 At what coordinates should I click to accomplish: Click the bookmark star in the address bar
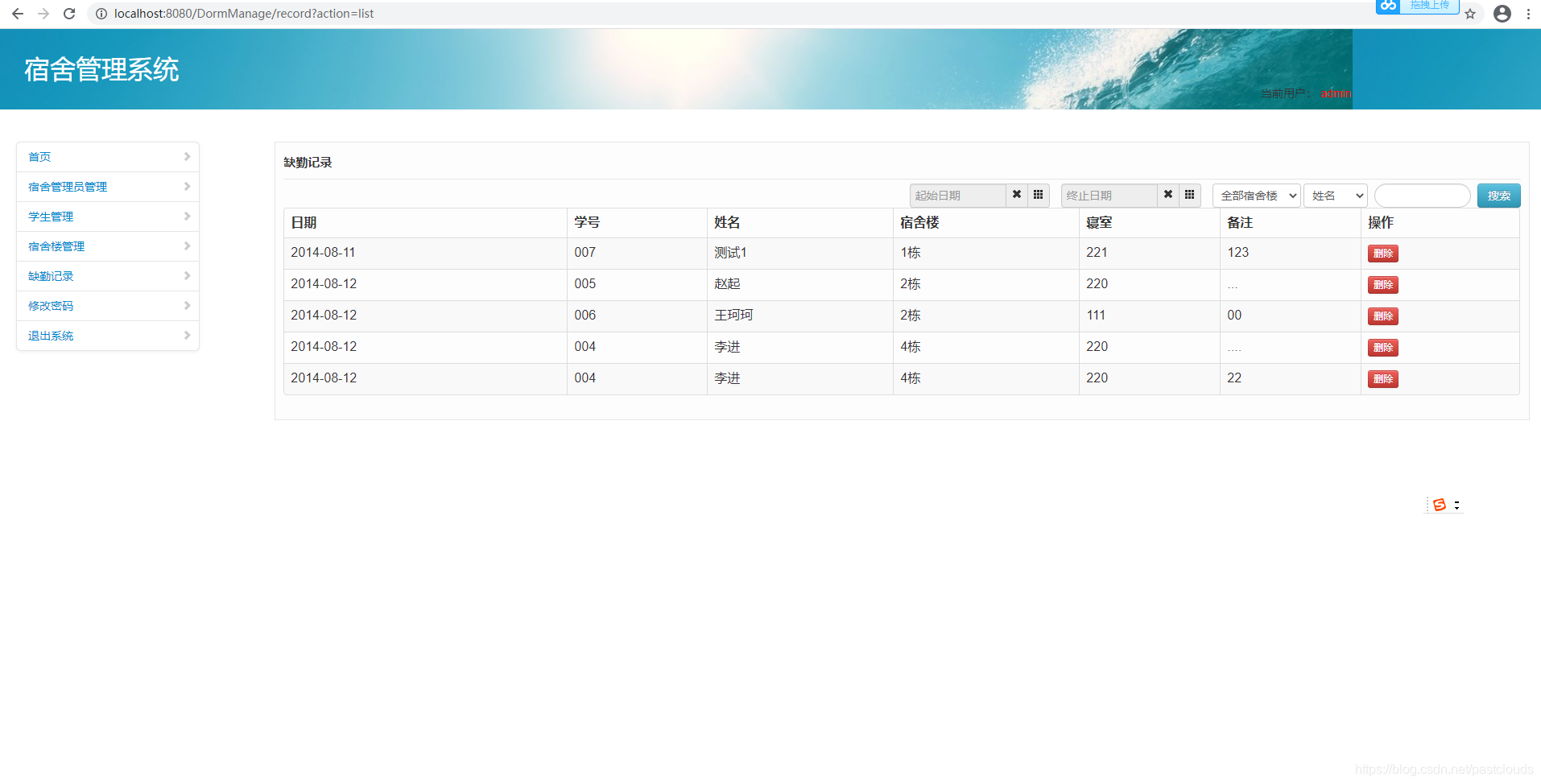pos(1470,14)
